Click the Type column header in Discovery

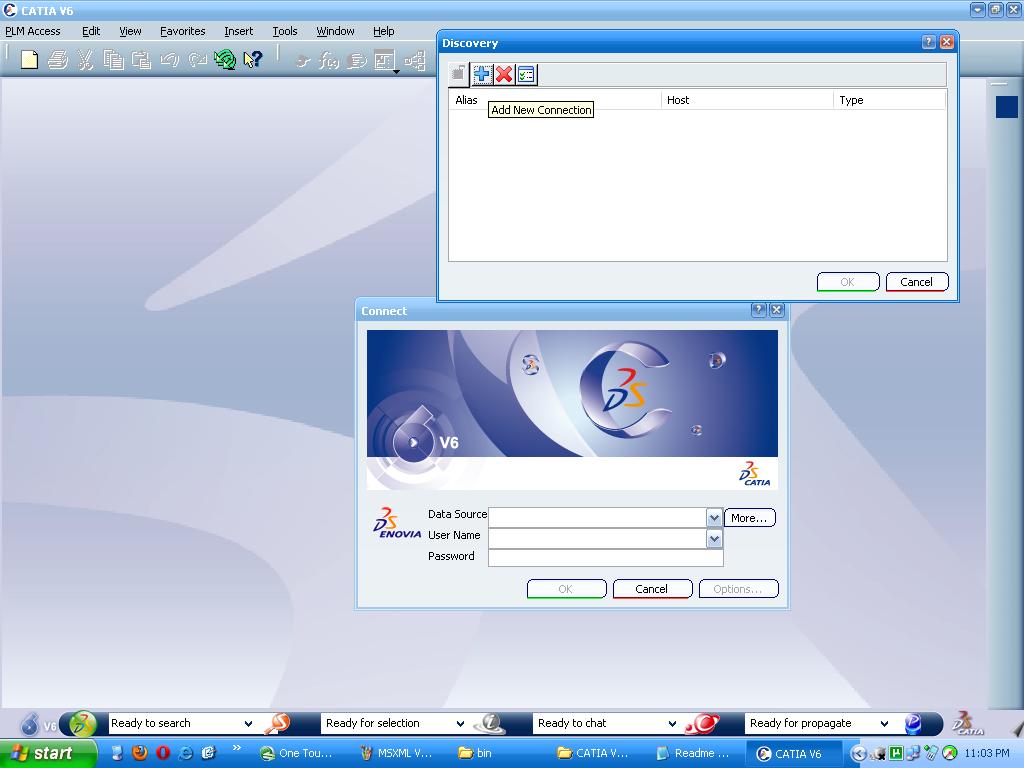click(889, 100)
